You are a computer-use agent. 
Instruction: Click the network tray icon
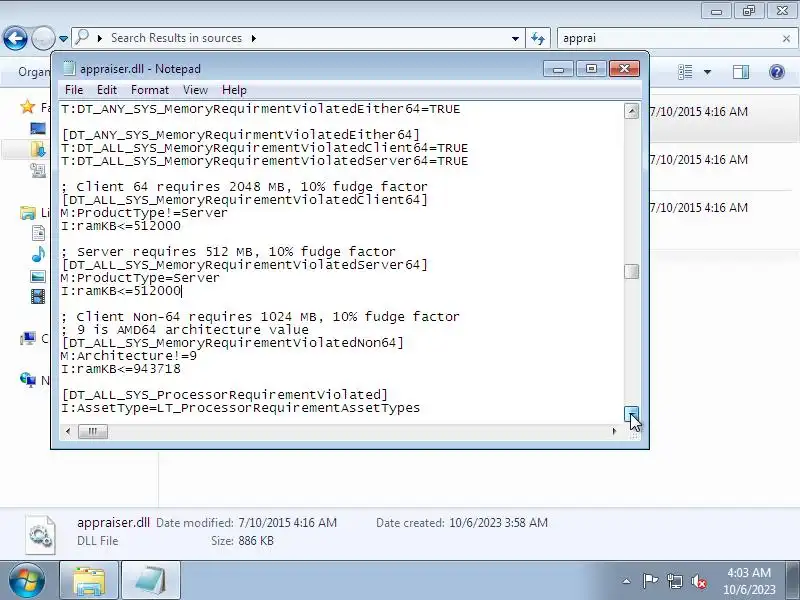pyautogui.click(x=674, y=581)
